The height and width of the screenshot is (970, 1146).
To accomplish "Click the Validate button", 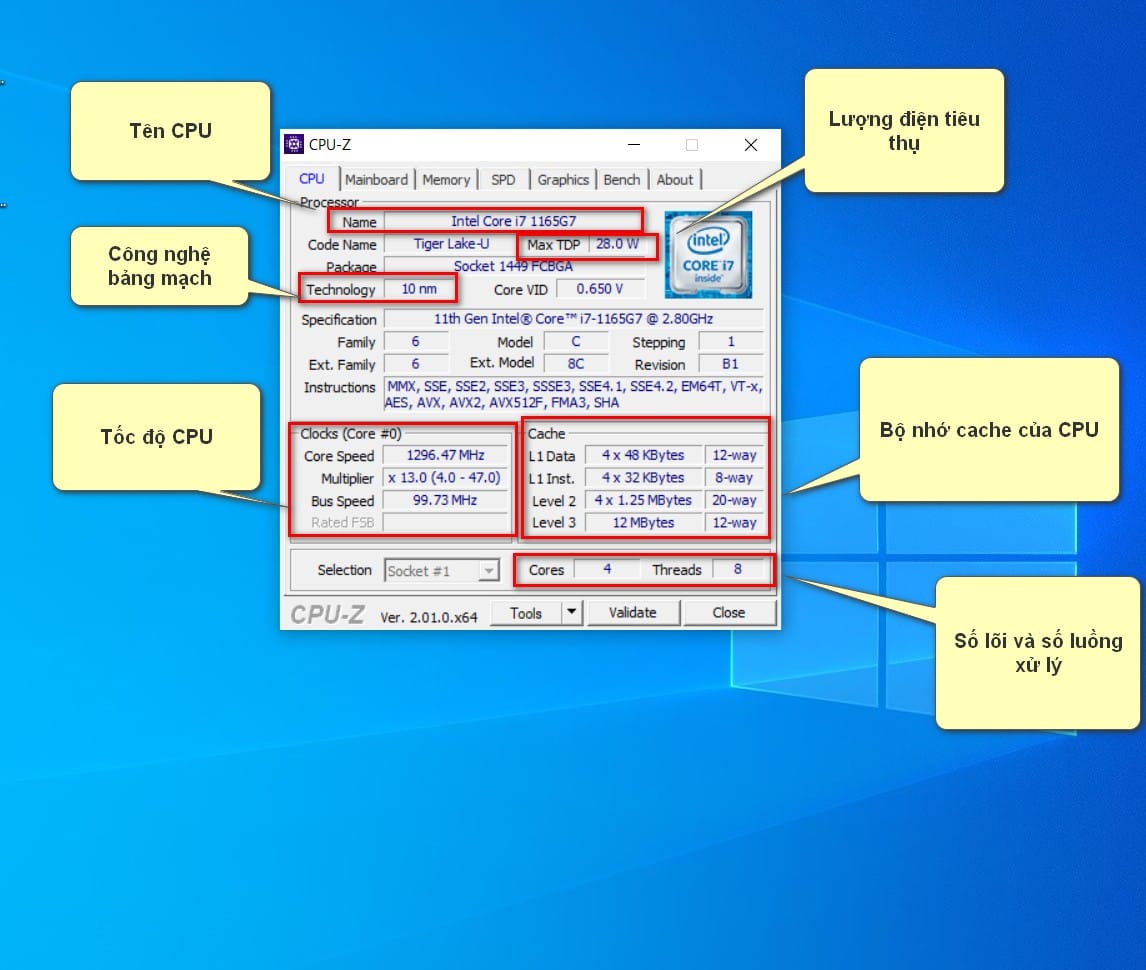I will (x=633, y=613).
